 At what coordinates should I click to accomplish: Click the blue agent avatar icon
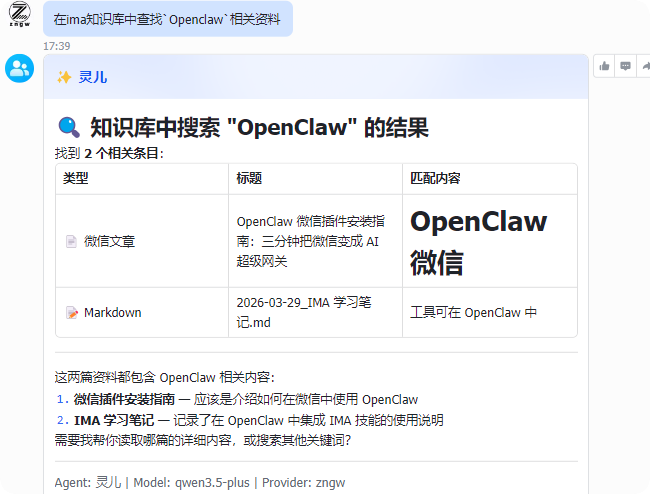click(20, 69)
